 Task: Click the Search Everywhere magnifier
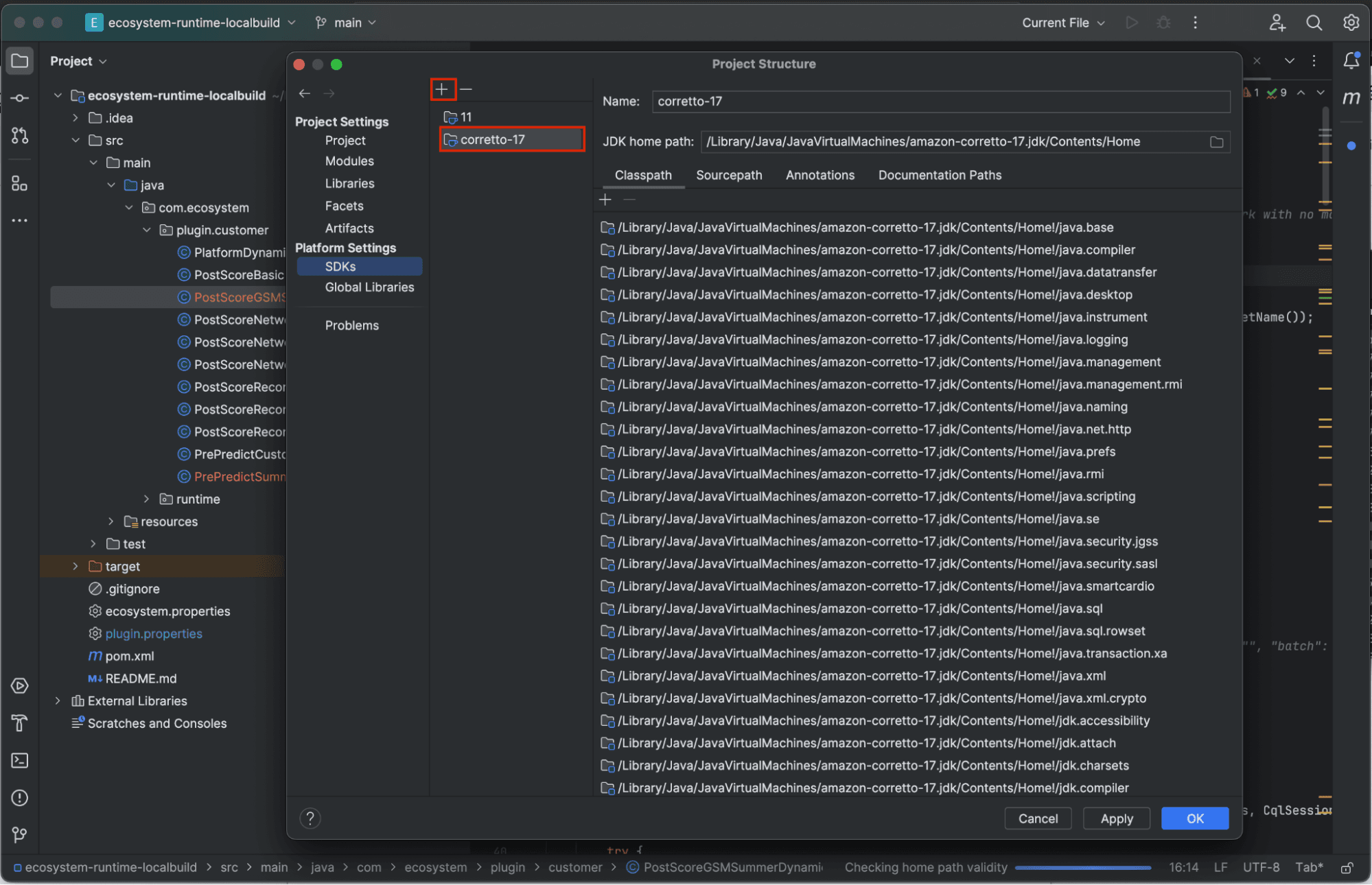[1314, 23]
